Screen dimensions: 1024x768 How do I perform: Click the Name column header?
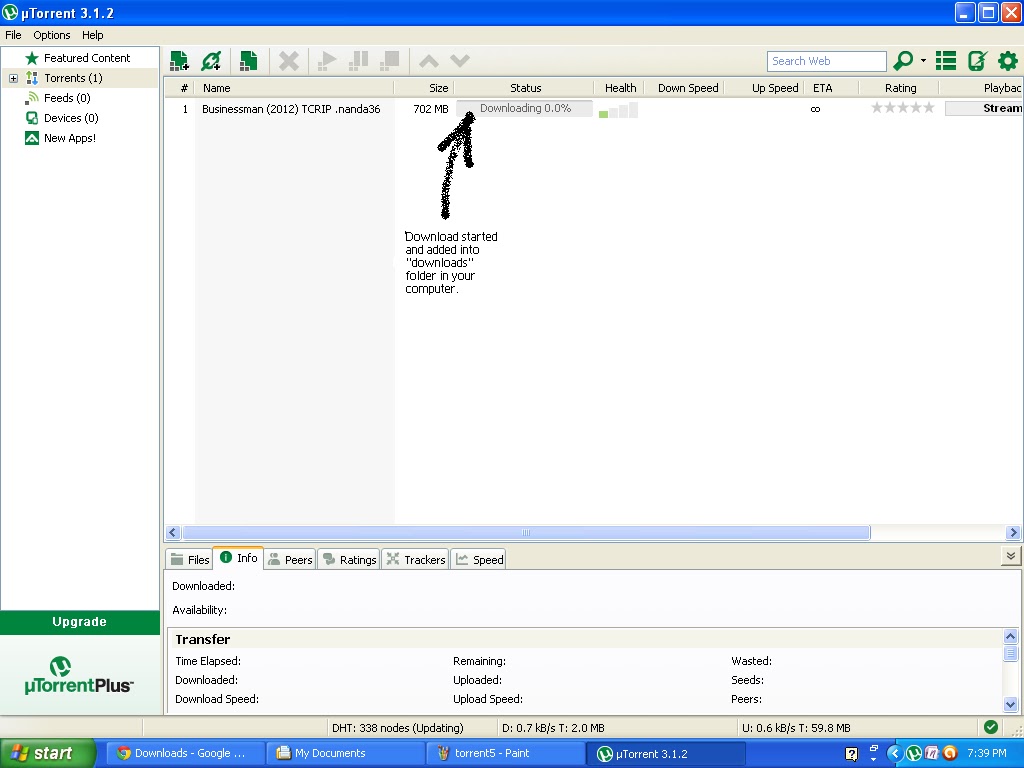coord(294,88)
